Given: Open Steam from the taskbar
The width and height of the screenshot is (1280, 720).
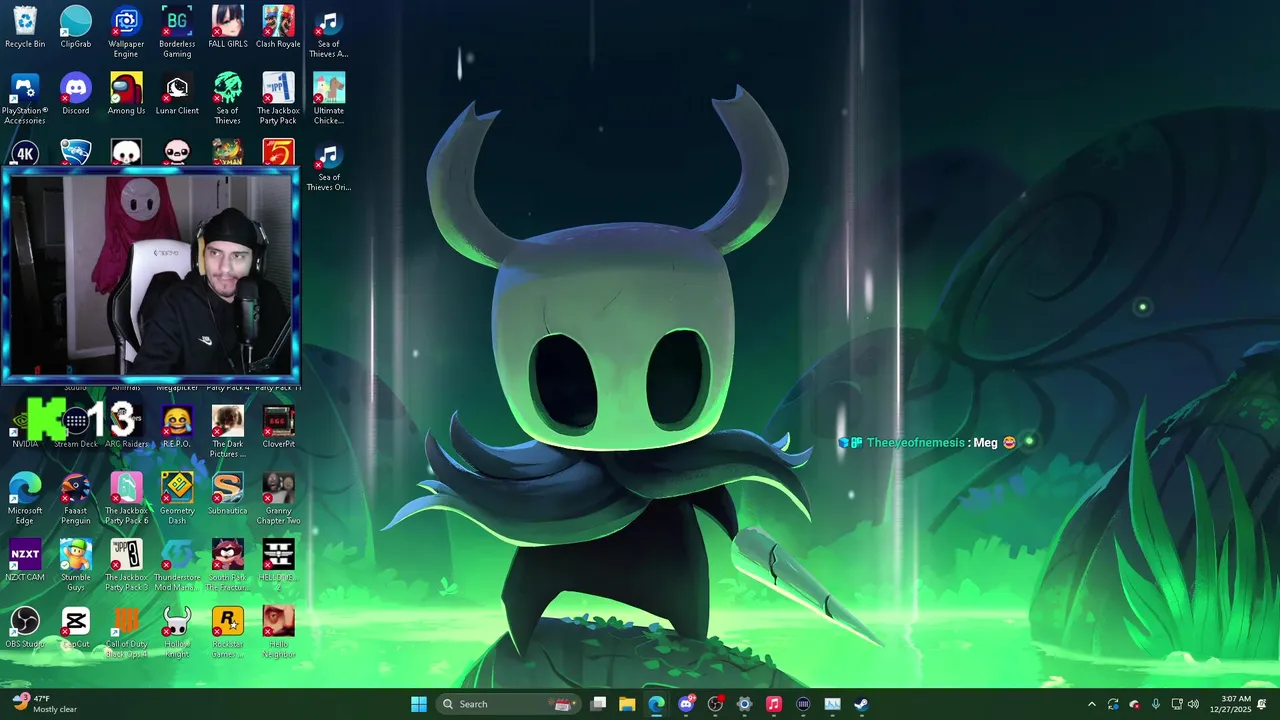Looking at the screenshot, I should (x=861, y=704).
